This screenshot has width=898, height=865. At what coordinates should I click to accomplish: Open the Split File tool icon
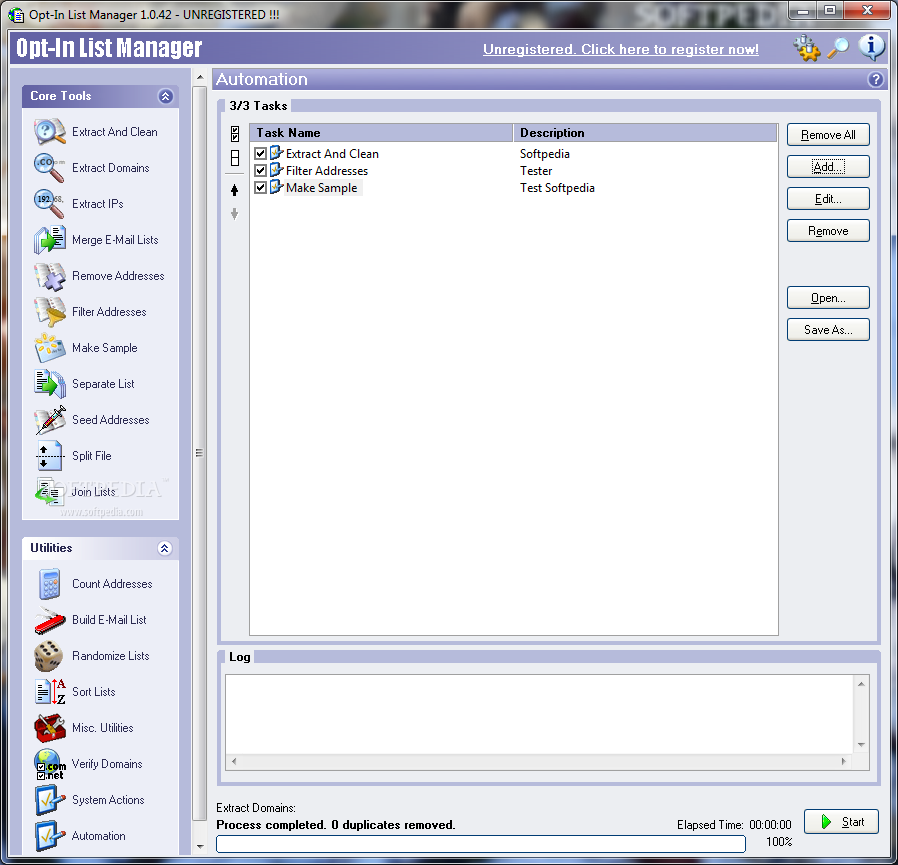click(49, 456)
